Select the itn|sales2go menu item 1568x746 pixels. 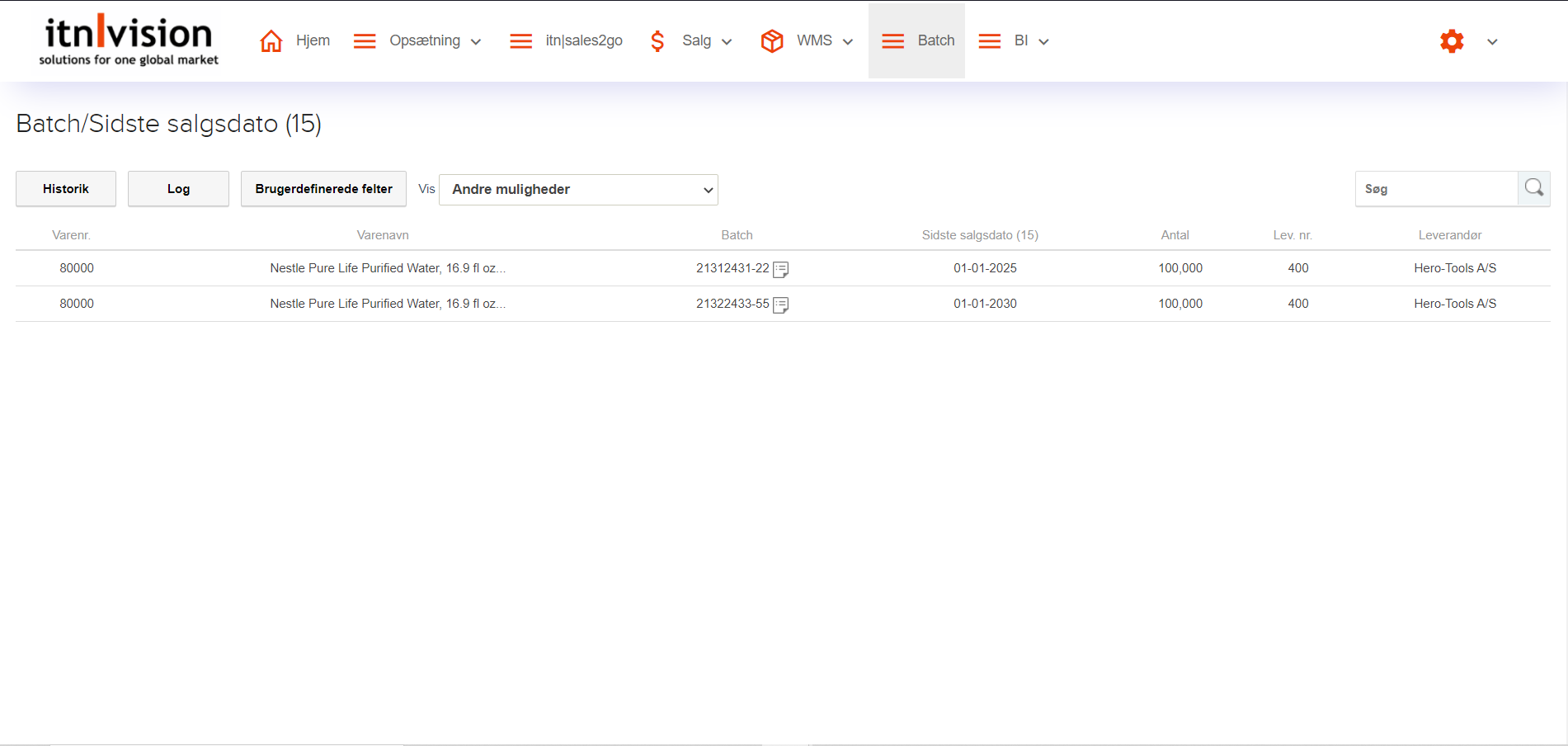pos(583,40)
